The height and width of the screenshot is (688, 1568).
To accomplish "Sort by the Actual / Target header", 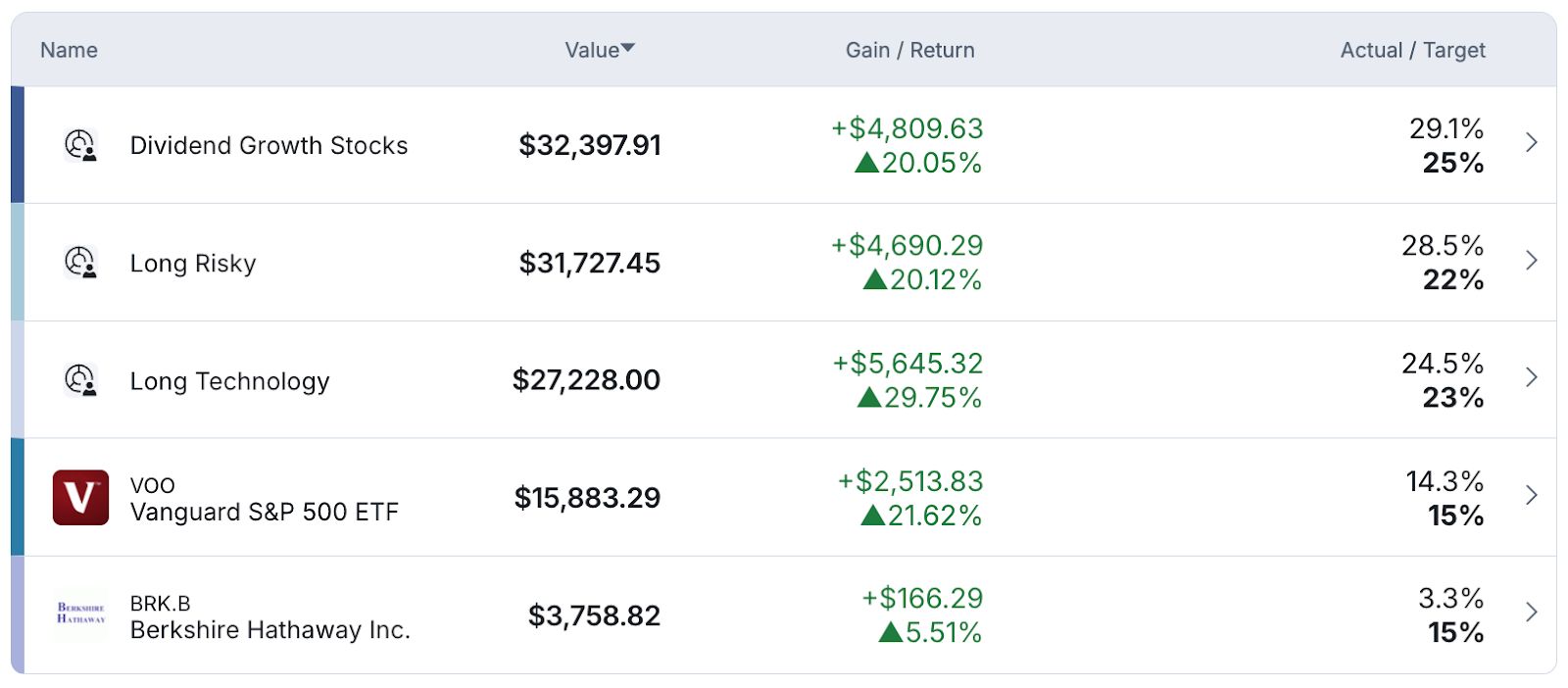I will click(1412, 50).
